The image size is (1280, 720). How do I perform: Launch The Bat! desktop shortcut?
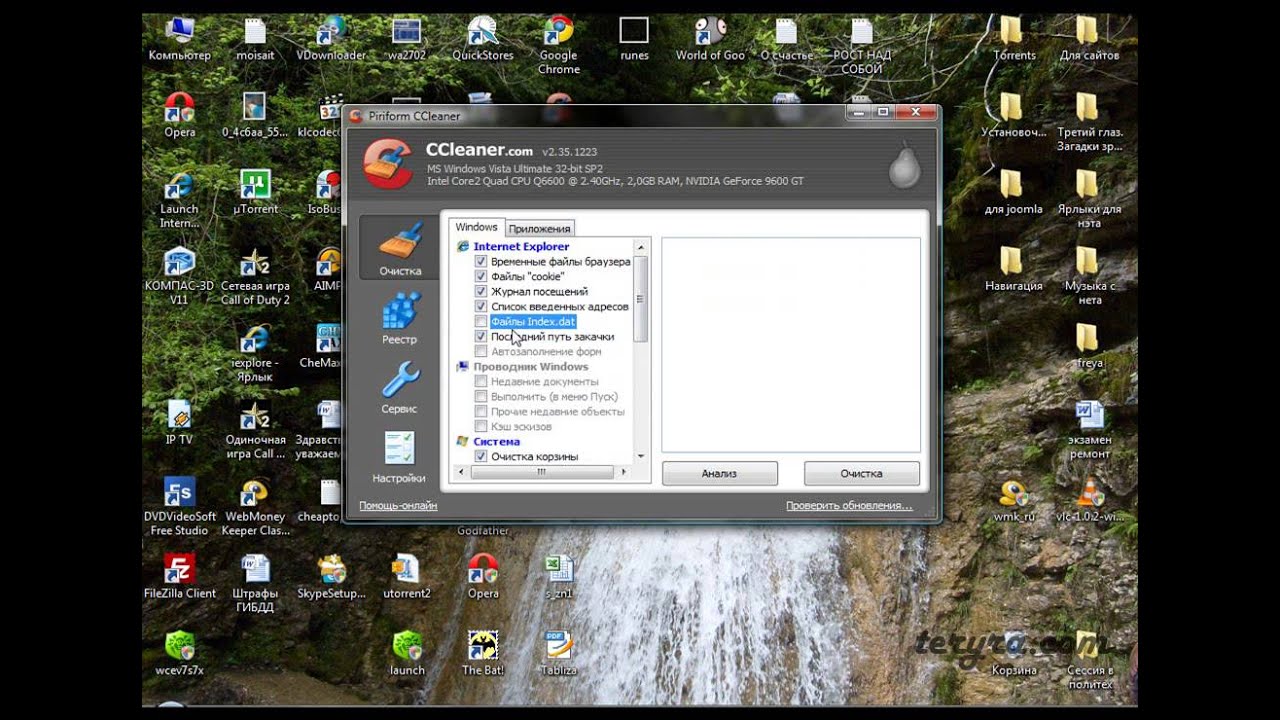tap(483, 654)
